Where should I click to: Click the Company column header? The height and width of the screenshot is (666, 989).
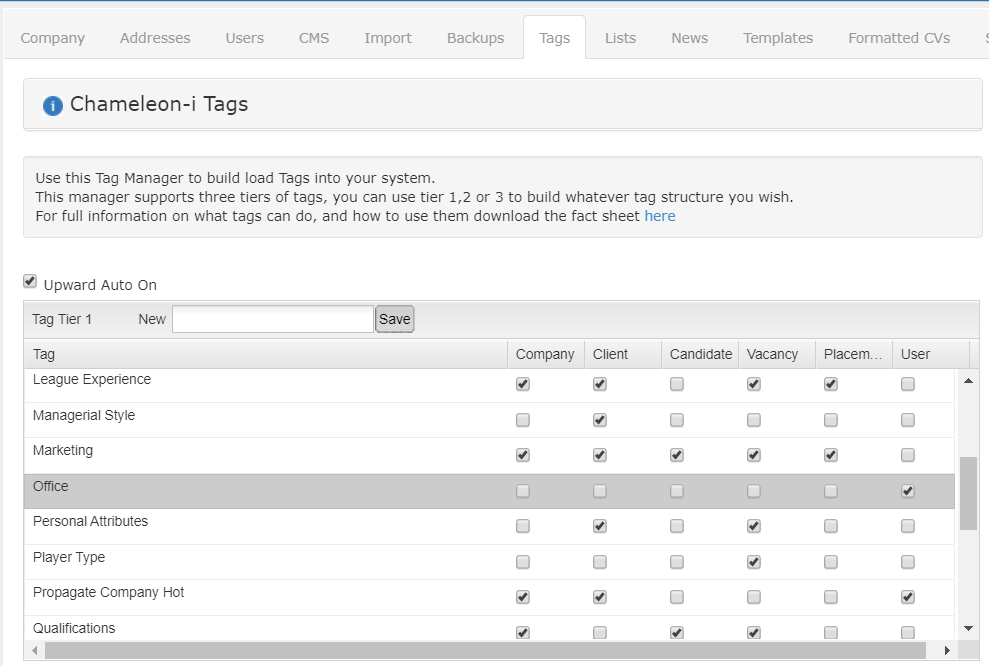pos(546,354)
